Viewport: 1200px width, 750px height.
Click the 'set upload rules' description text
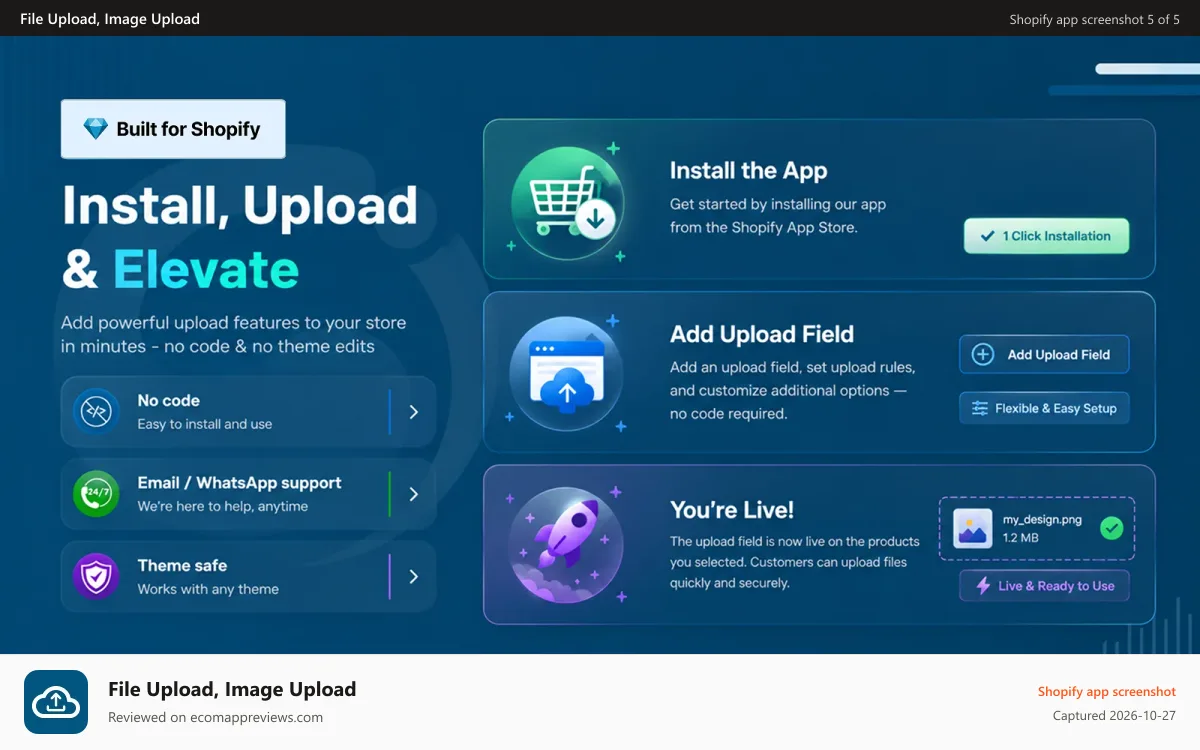(792, 390)
